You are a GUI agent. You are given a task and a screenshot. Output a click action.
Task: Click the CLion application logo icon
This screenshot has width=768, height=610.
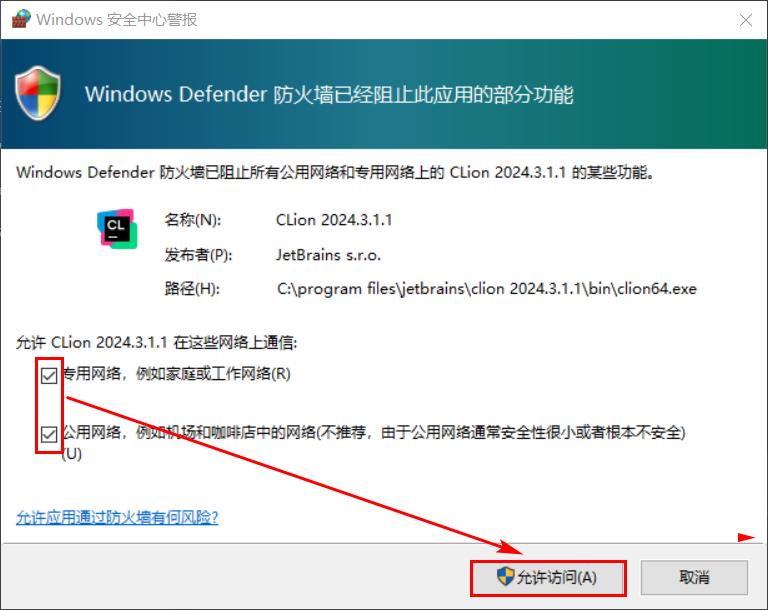117,229
